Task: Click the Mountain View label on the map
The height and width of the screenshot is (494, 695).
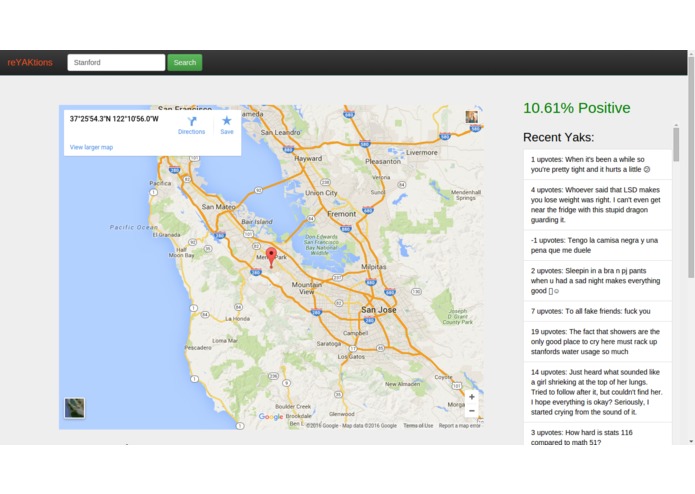Action: coord(307,288)
